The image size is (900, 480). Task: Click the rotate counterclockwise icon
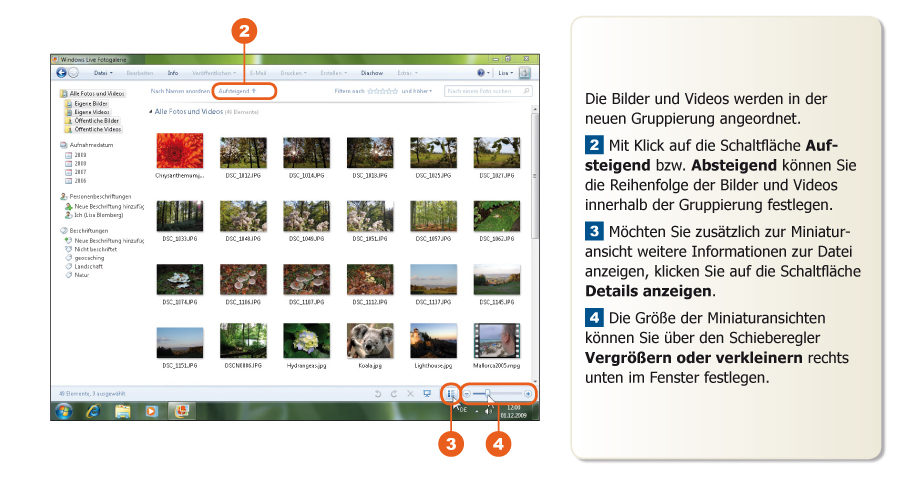(378, 394)
